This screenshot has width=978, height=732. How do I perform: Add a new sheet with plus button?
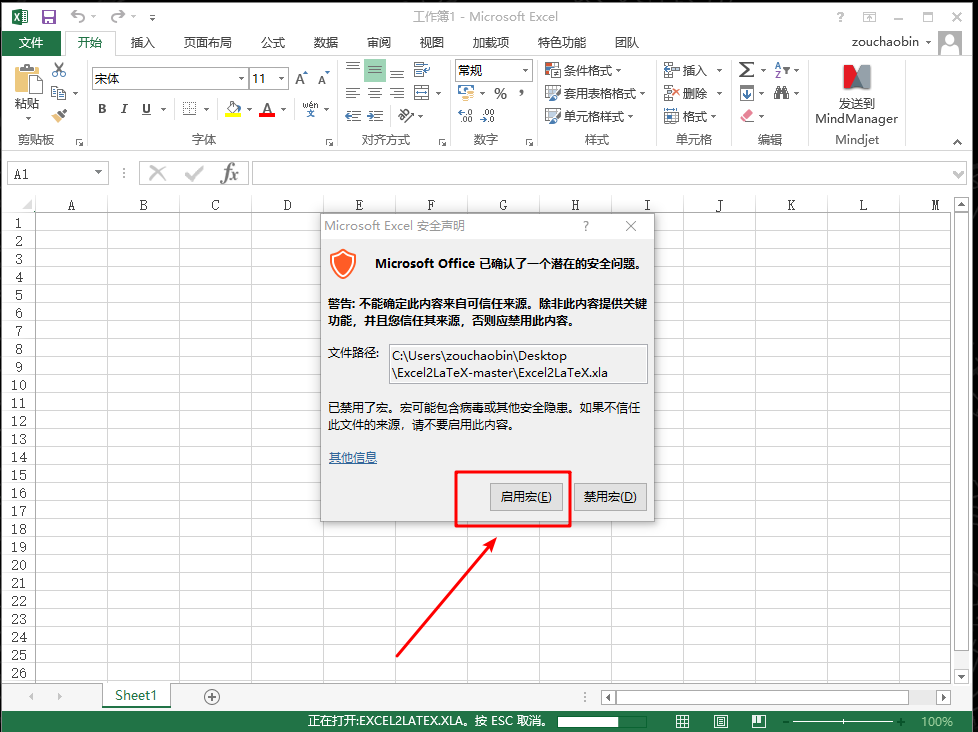[212, 696]
